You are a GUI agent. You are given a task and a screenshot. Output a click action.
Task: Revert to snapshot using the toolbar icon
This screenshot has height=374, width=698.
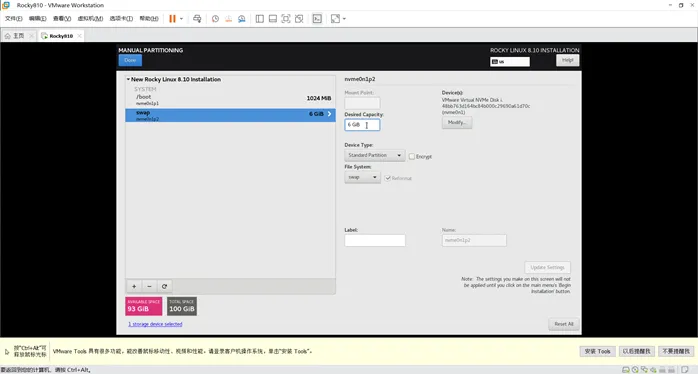228,19
